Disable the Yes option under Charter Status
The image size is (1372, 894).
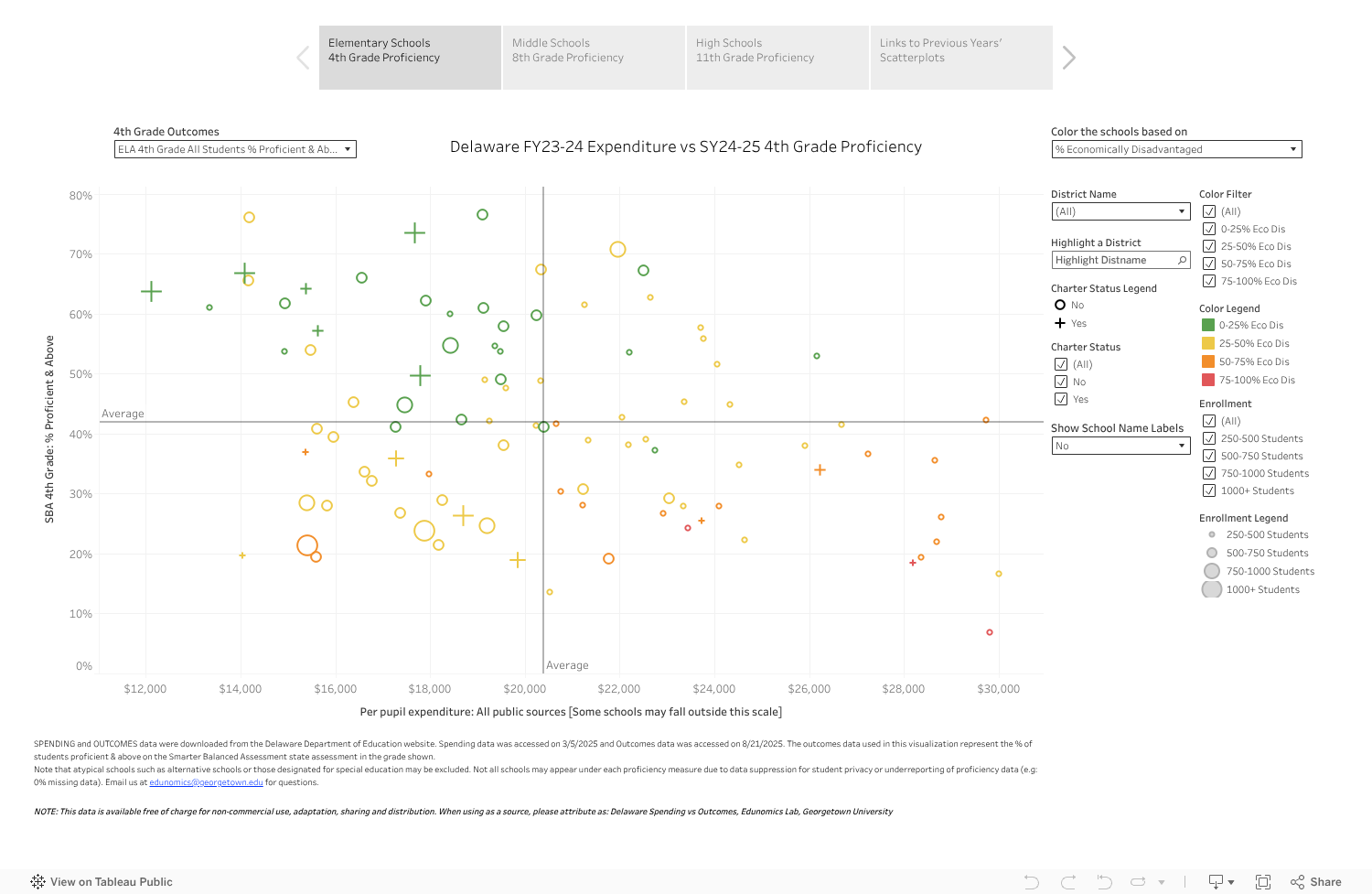1061,399
